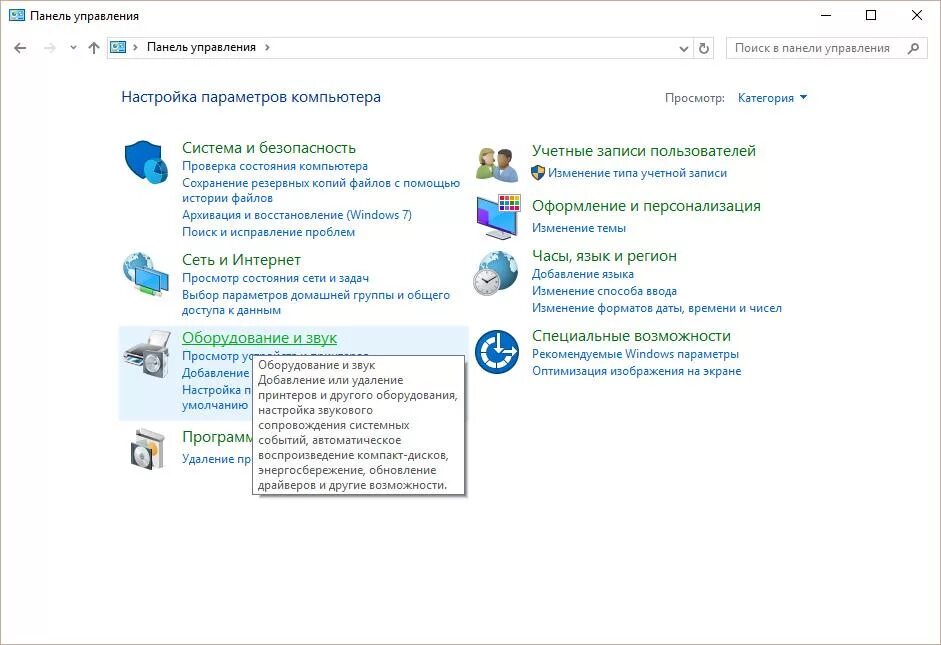Open Изменение типа учетной записи link

(637, 173)
